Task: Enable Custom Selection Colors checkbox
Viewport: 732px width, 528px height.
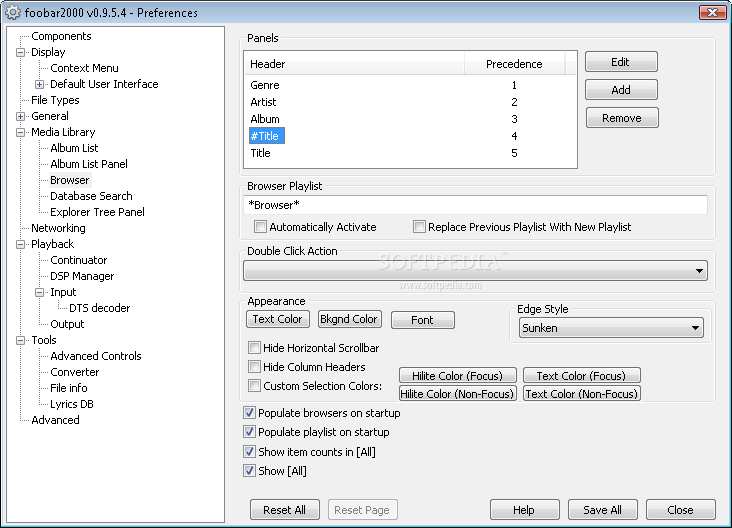Action: pos(254,386)
